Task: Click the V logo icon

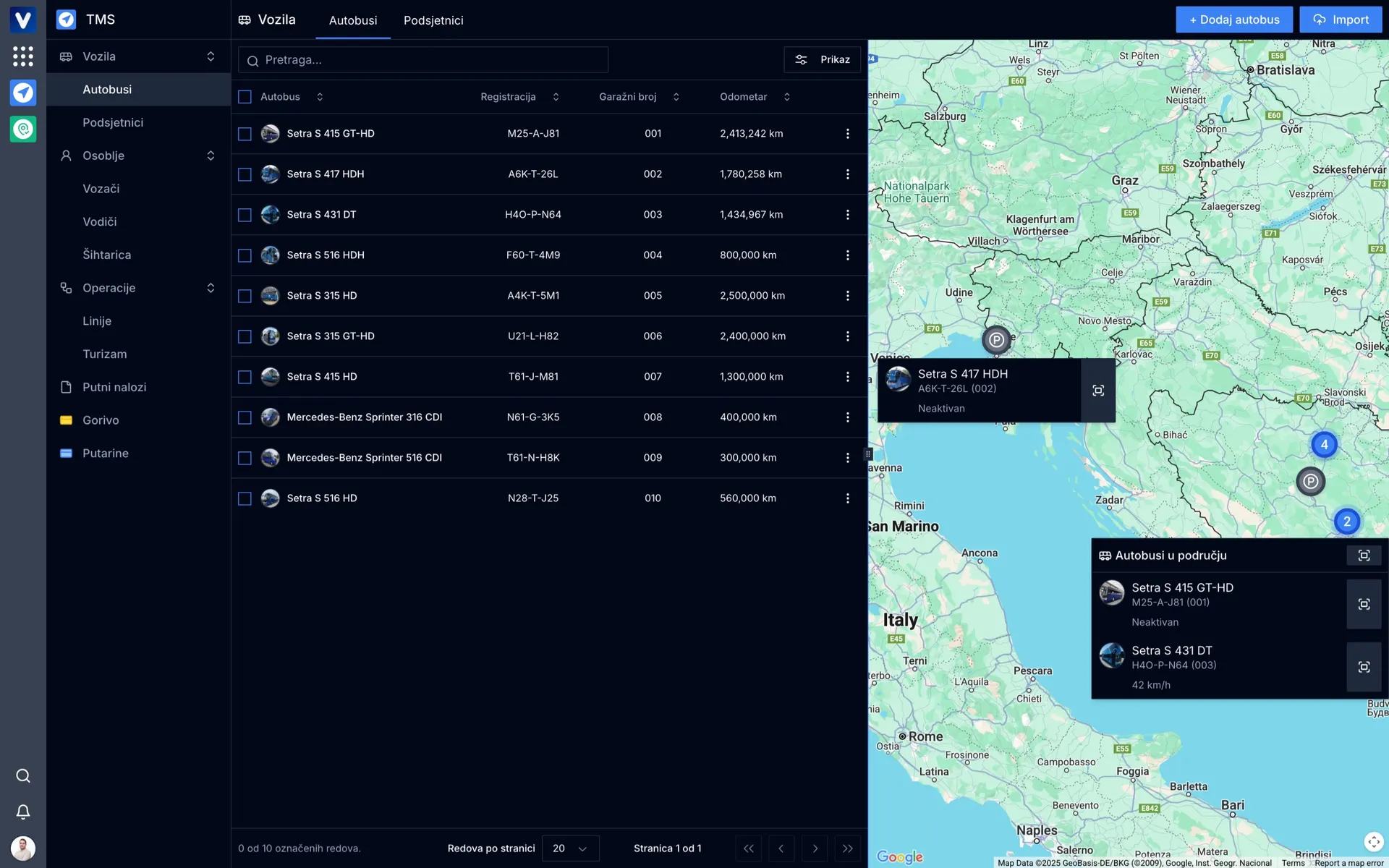Action: pos(23,20)
